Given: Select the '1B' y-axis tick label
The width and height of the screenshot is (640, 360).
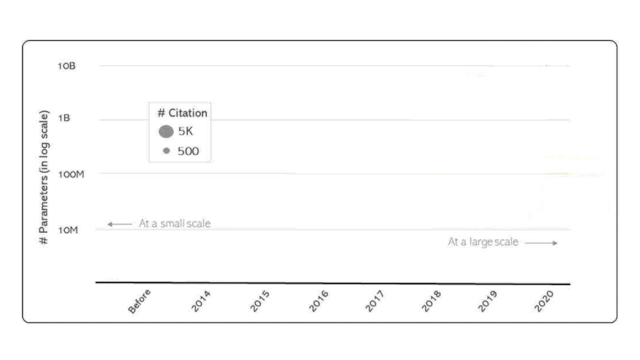Looking at the screenshot, I should tap(64, 118).
